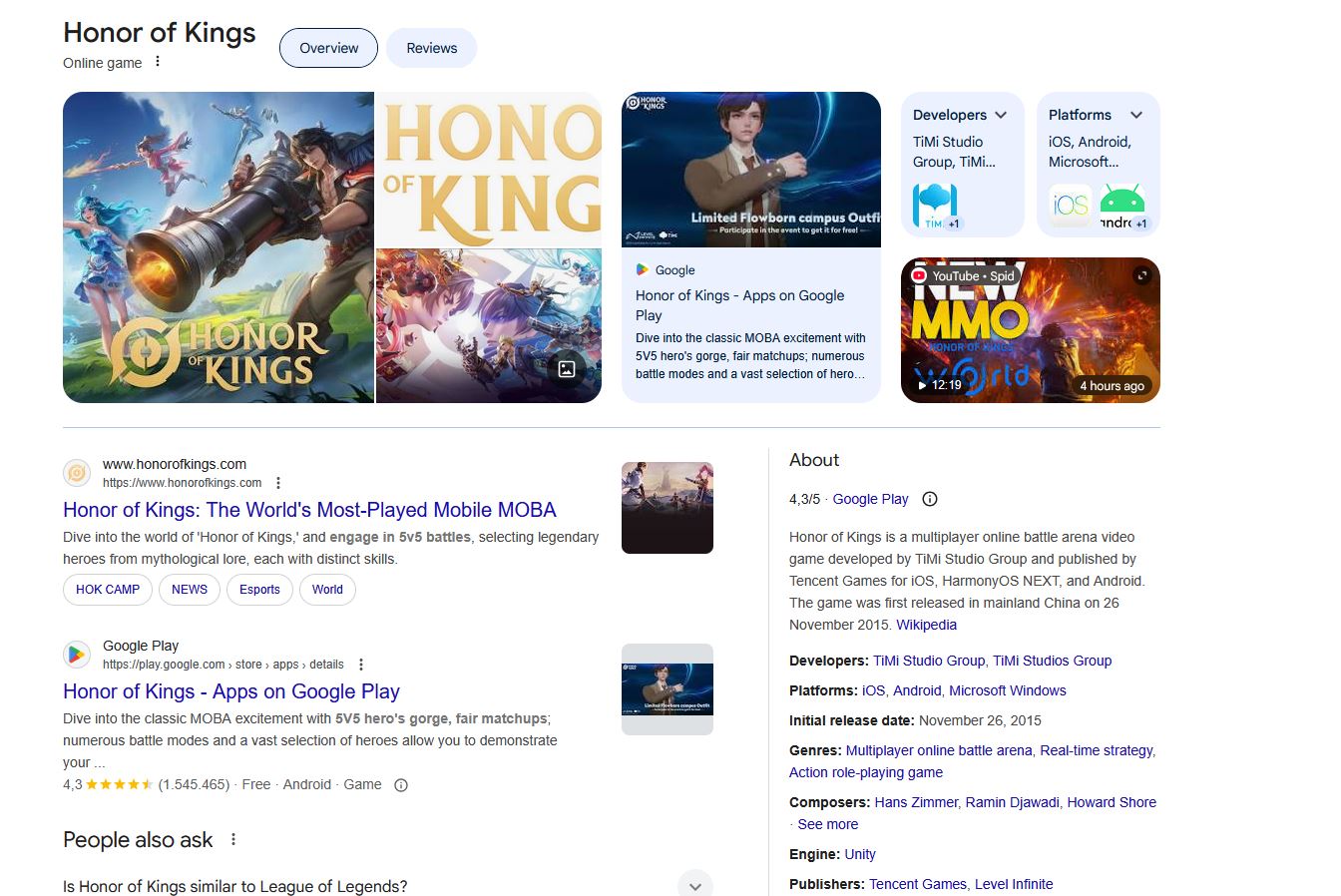Click See more under Composers
The height and width of the screenshot is (896, 1341).
click(x=828, y=824)
